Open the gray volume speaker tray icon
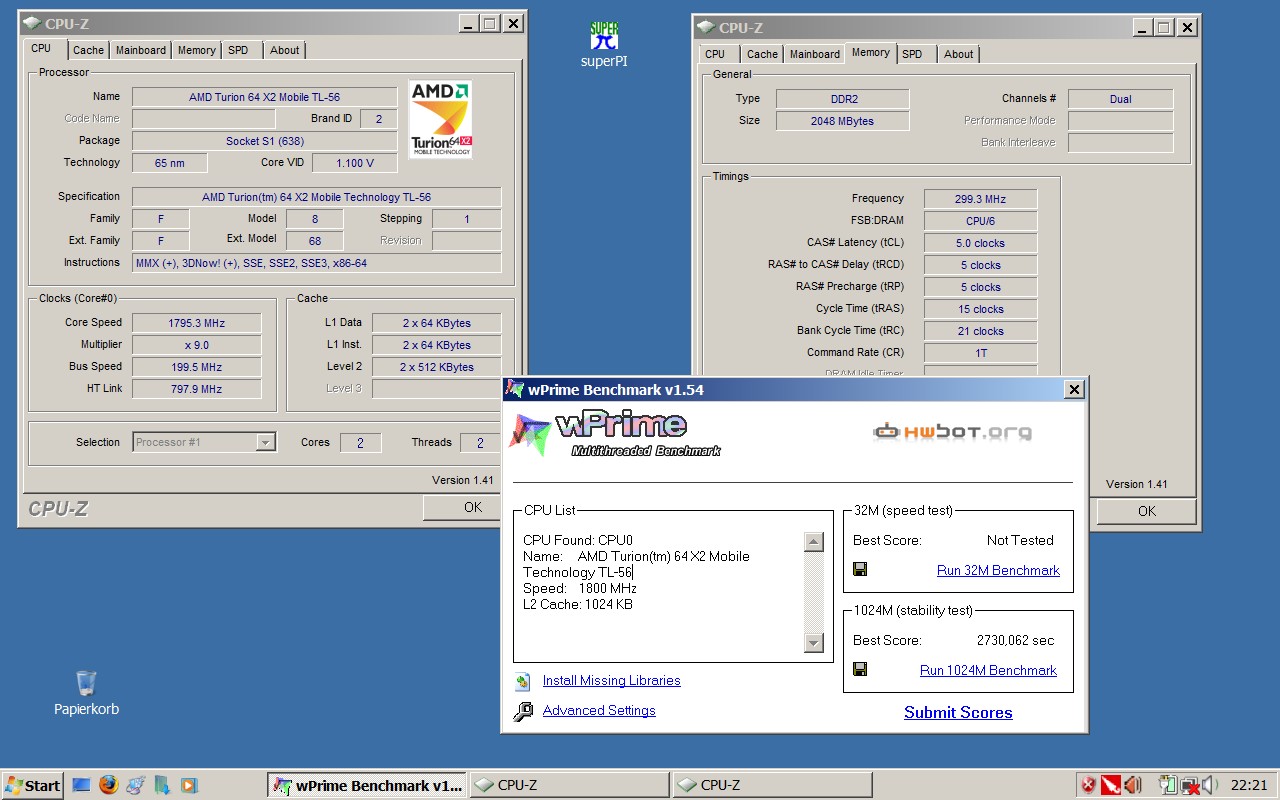1280x800 pixels. click(x=1210, y=785)
